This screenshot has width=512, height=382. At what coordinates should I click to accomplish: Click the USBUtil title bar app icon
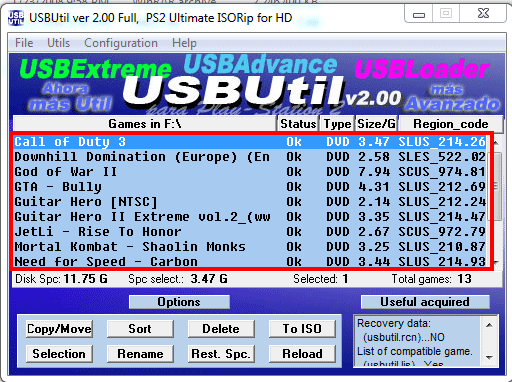[x=16, y=18]
